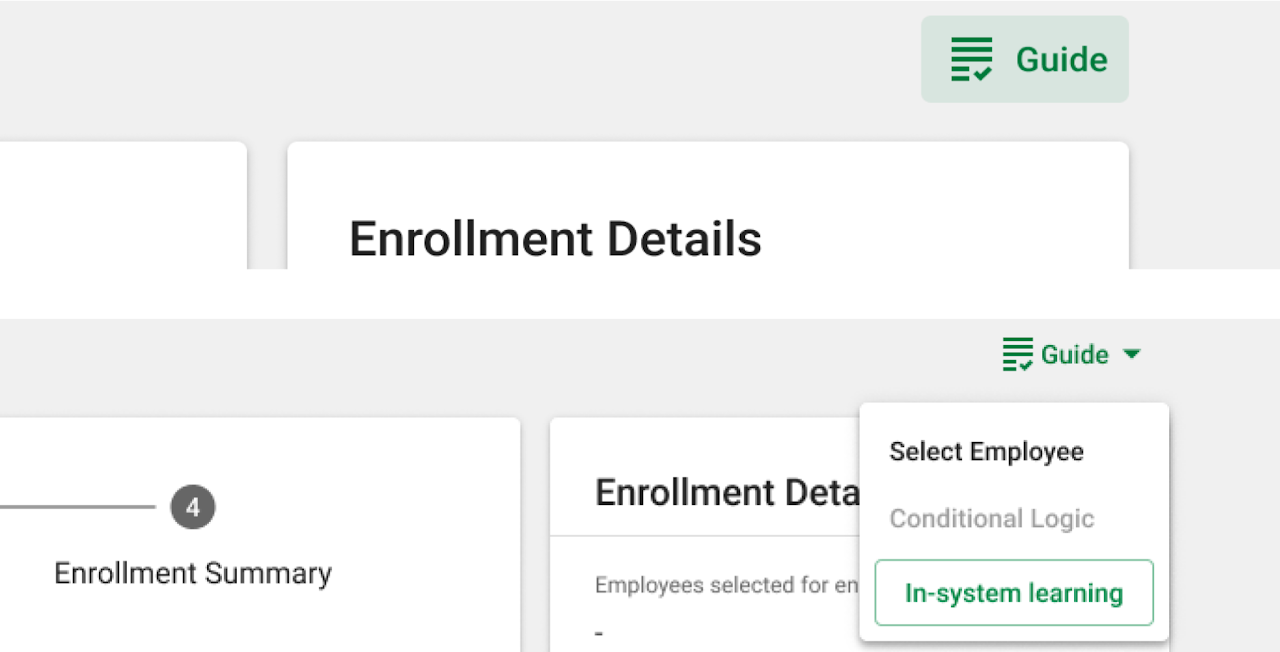Click the white band separating the two views

[640, 294]
